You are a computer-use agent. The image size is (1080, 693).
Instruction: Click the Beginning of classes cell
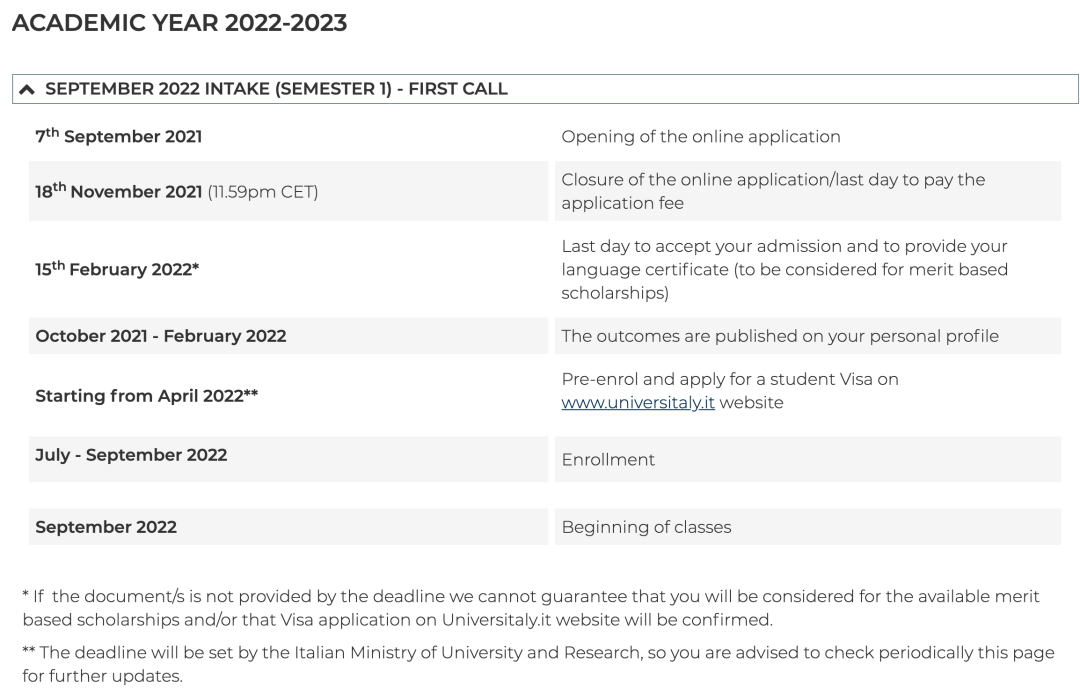click(646, 527)
